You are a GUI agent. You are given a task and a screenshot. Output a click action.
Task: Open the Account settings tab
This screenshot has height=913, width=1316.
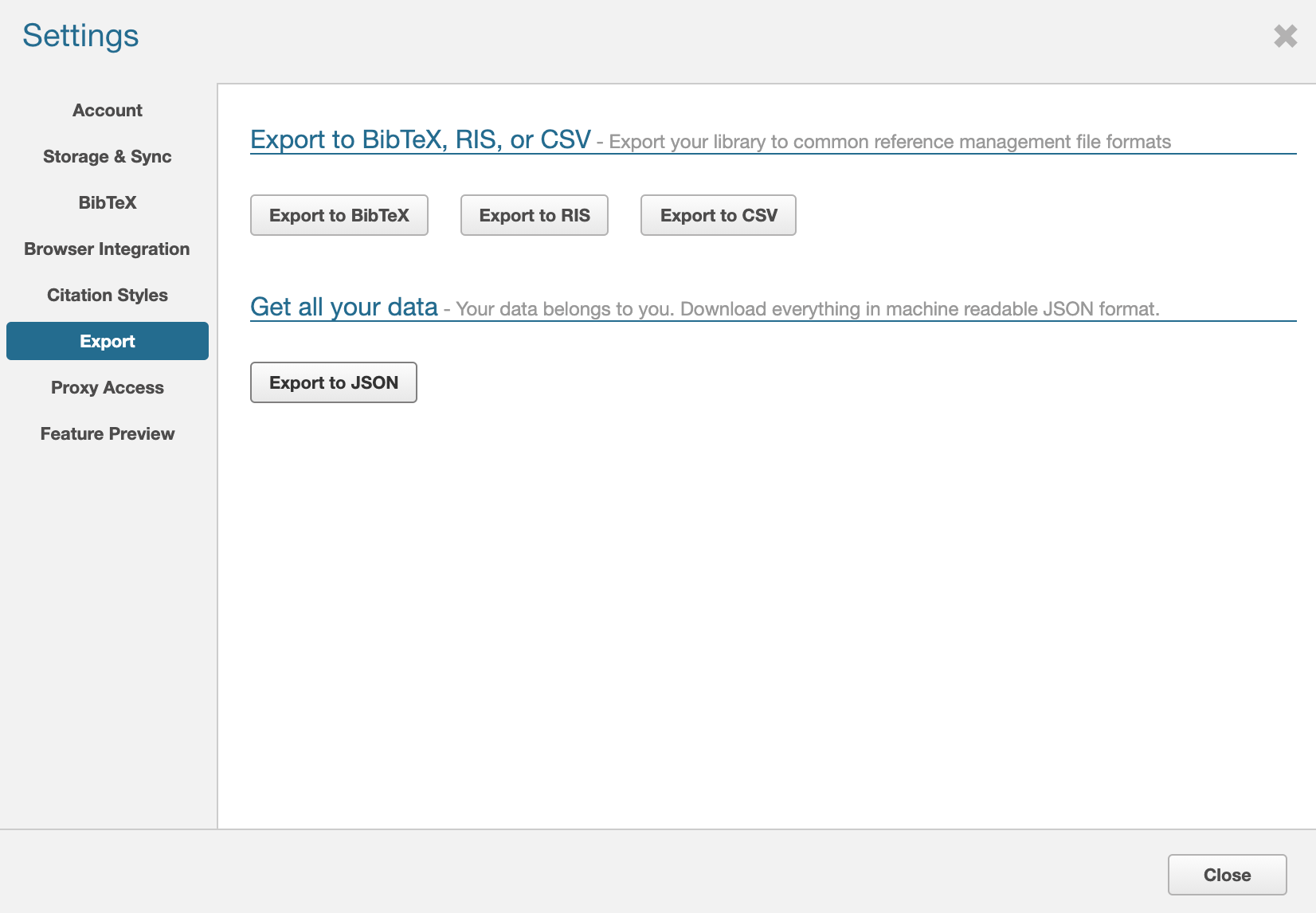(108, 110)
